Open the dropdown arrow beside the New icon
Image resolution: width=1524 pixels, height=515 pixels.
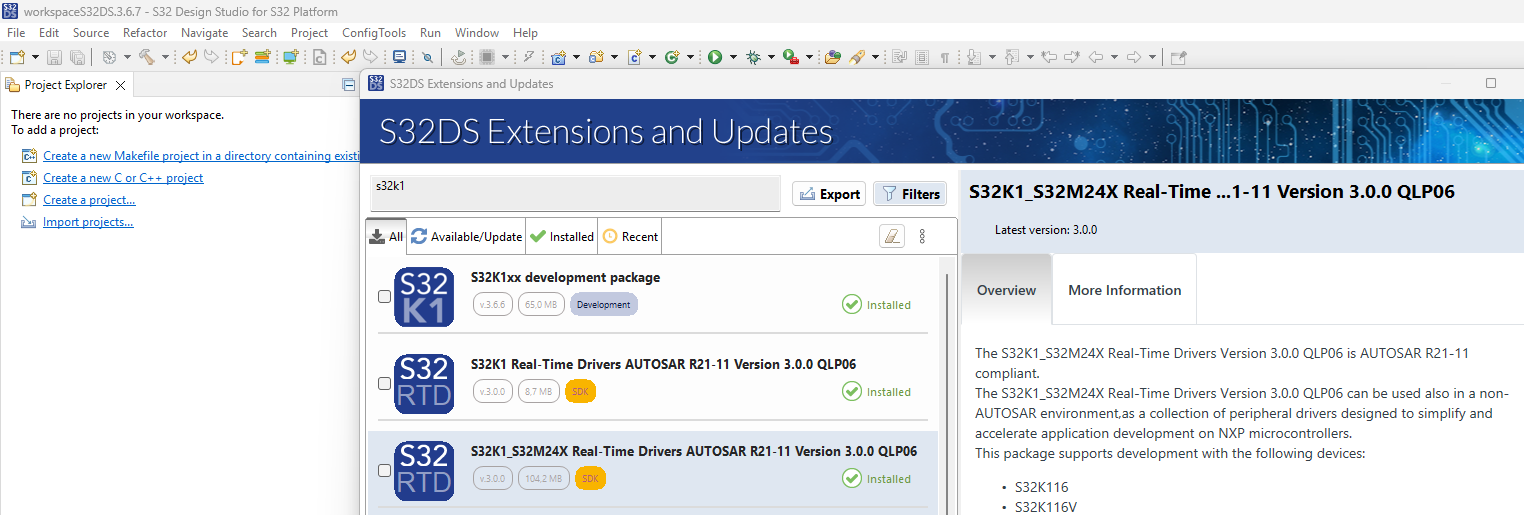(x=35, y=57)
